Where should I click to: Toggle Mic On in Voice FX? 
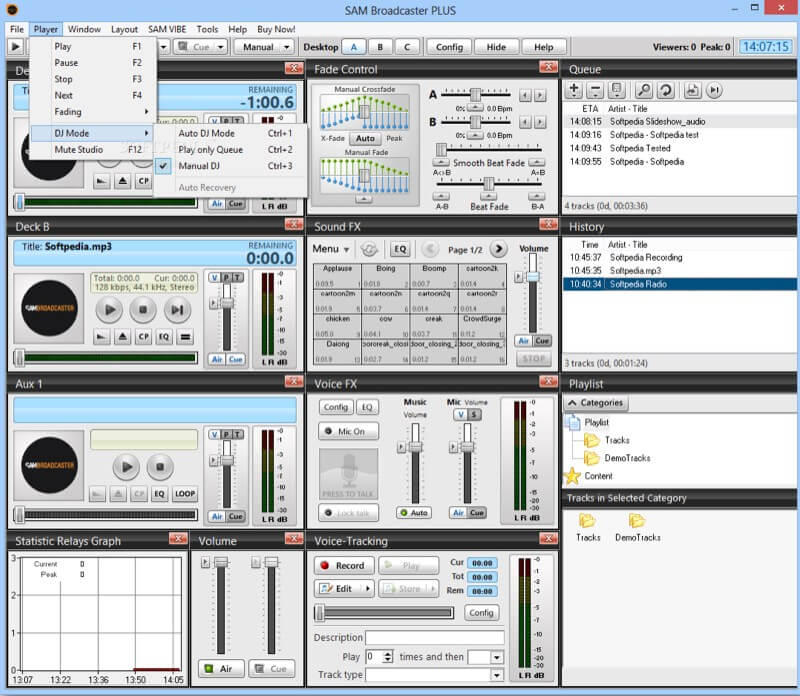click(348, 431)
